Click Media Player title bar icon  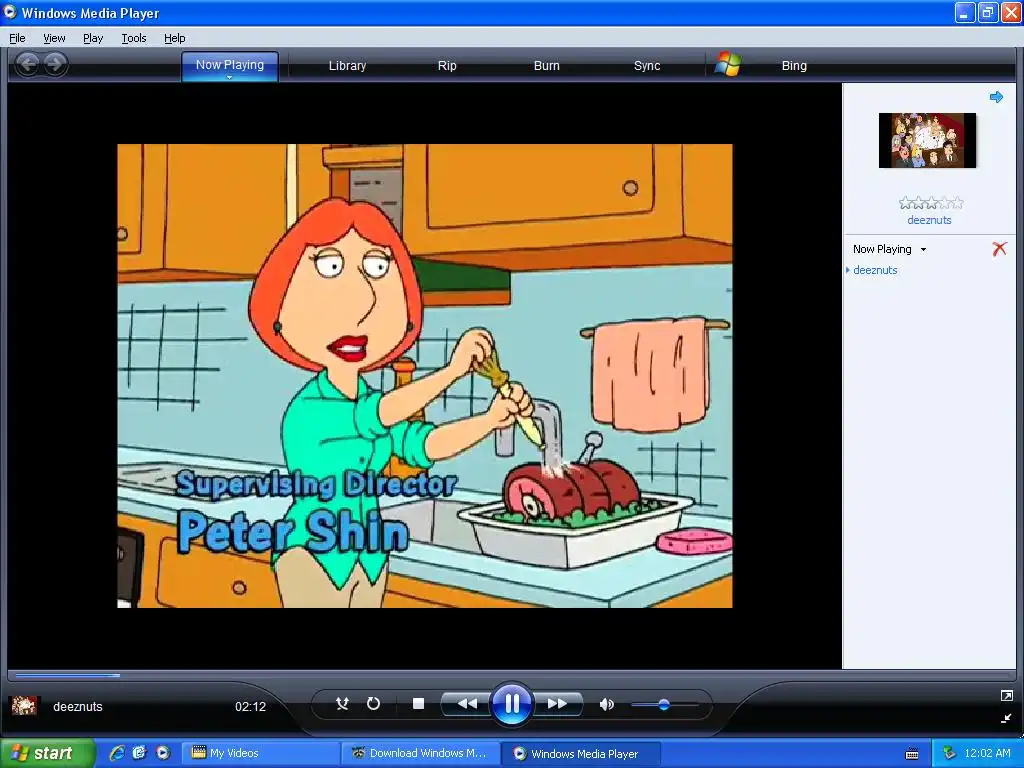pyautogui.click(x=10, y=12)
